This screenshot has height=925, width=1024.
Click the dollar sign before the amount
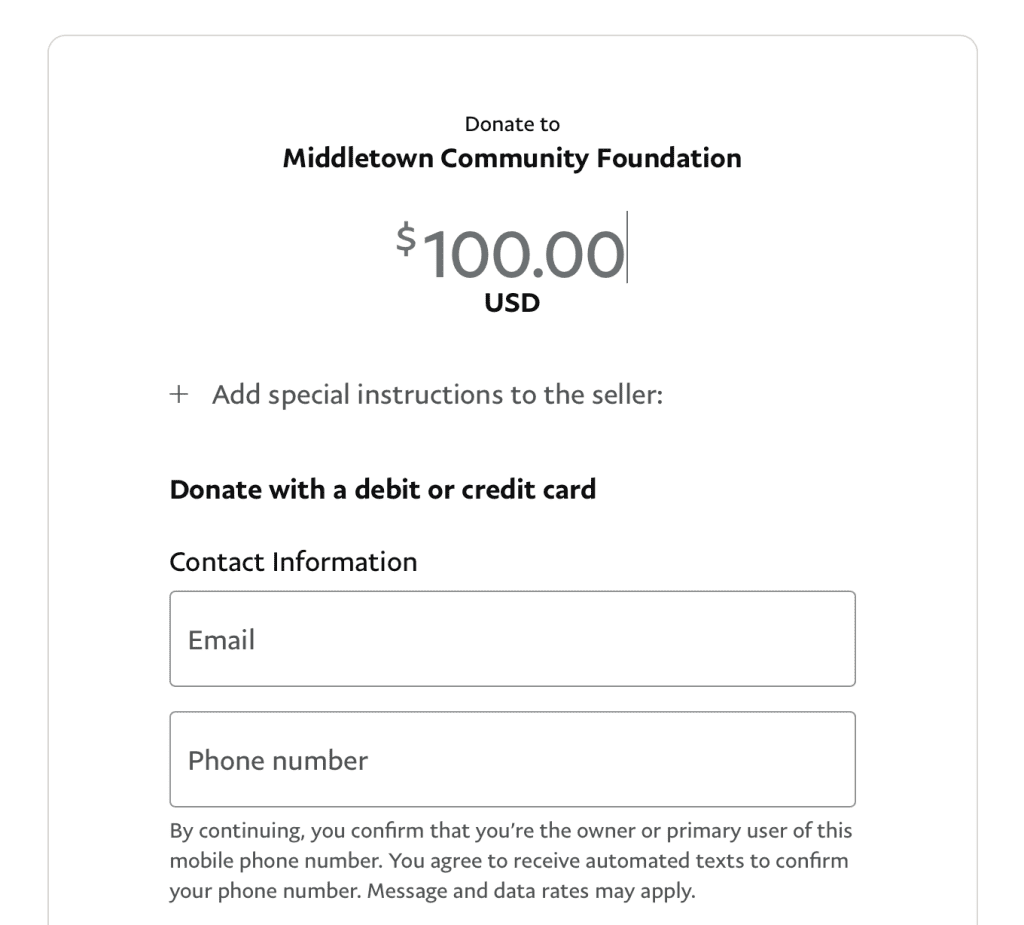(x=406, y=238)
